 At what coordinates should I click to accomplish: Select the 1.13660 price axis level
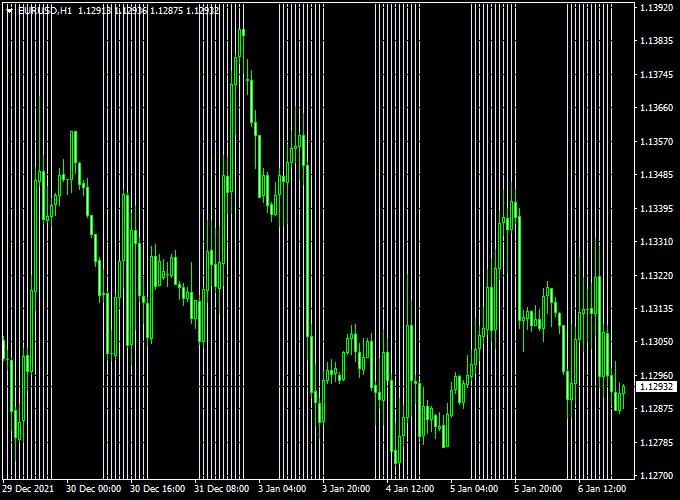pyautogui.click(x=657, y=108)
